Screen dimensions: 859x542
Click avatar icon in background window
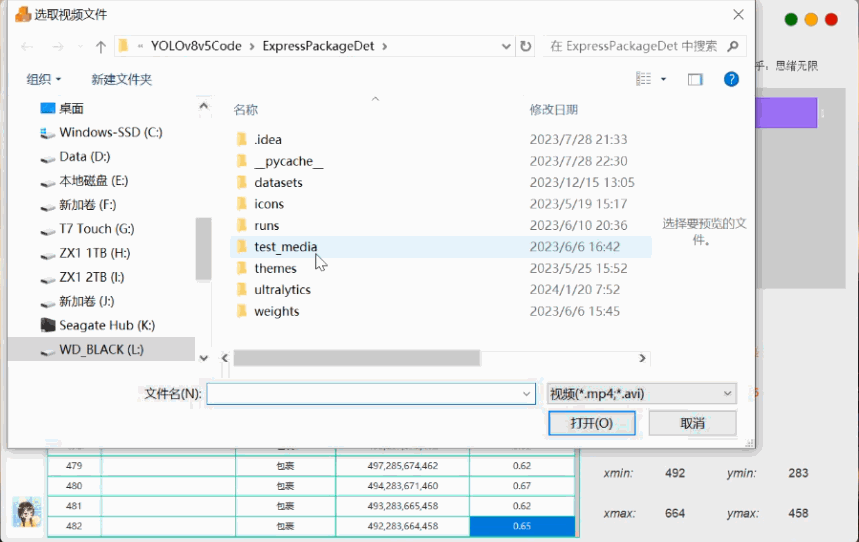pos(26,512)
